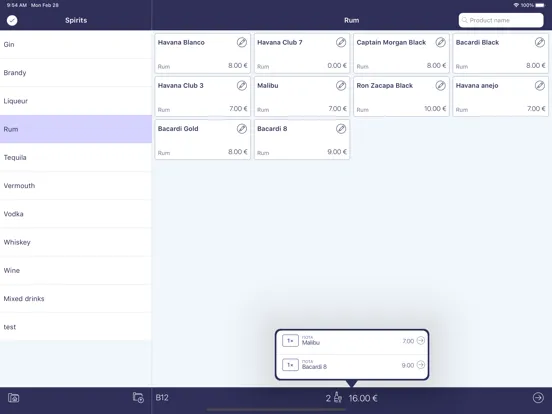Edit the Havana Club 7 product
Viewport: 552px width, 414px height.
click(341, 42)
